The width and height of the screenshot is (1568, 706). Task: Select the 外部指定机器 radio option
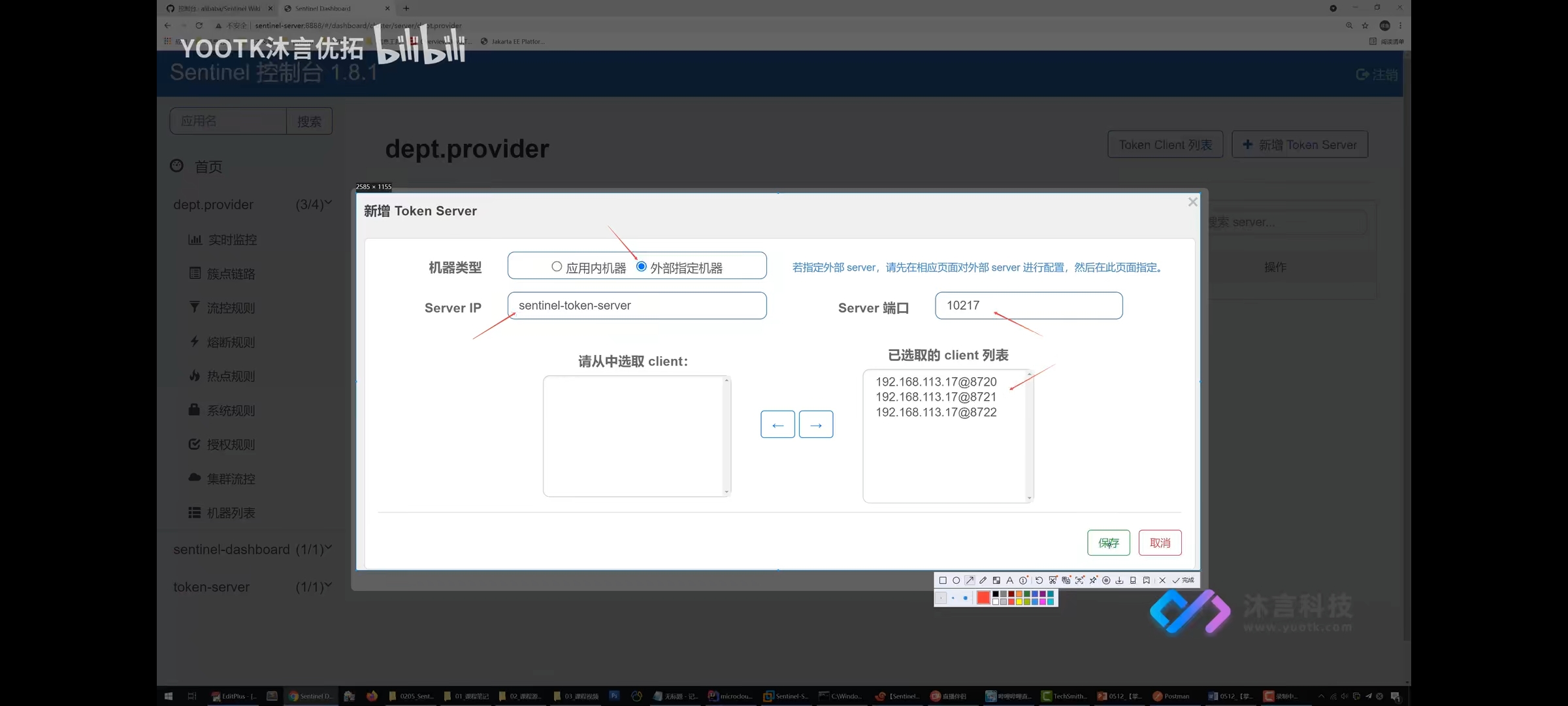coord(642,267)
